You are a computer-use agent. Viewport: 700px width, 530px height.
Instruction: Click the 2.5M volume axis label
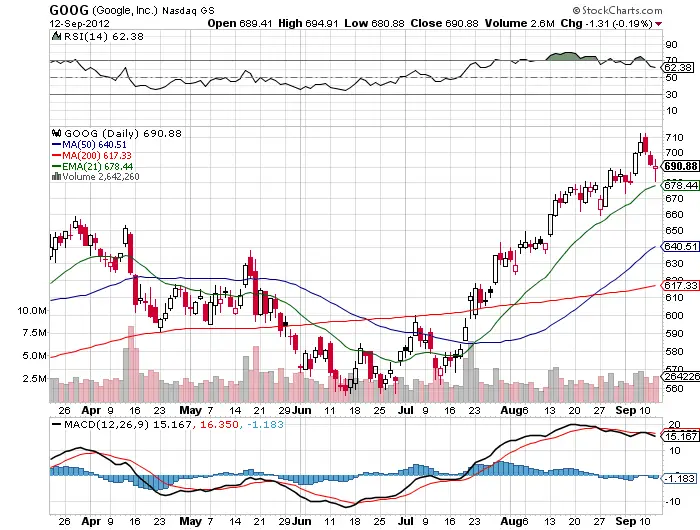pos(34,378)
